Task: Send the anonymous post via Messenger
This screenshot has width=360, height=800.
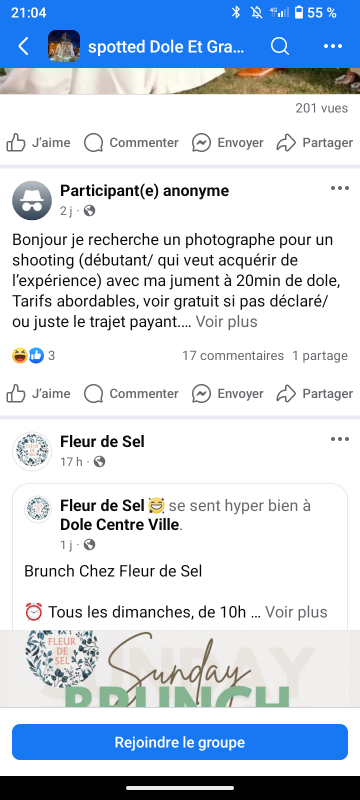Action: pos(227,393)
